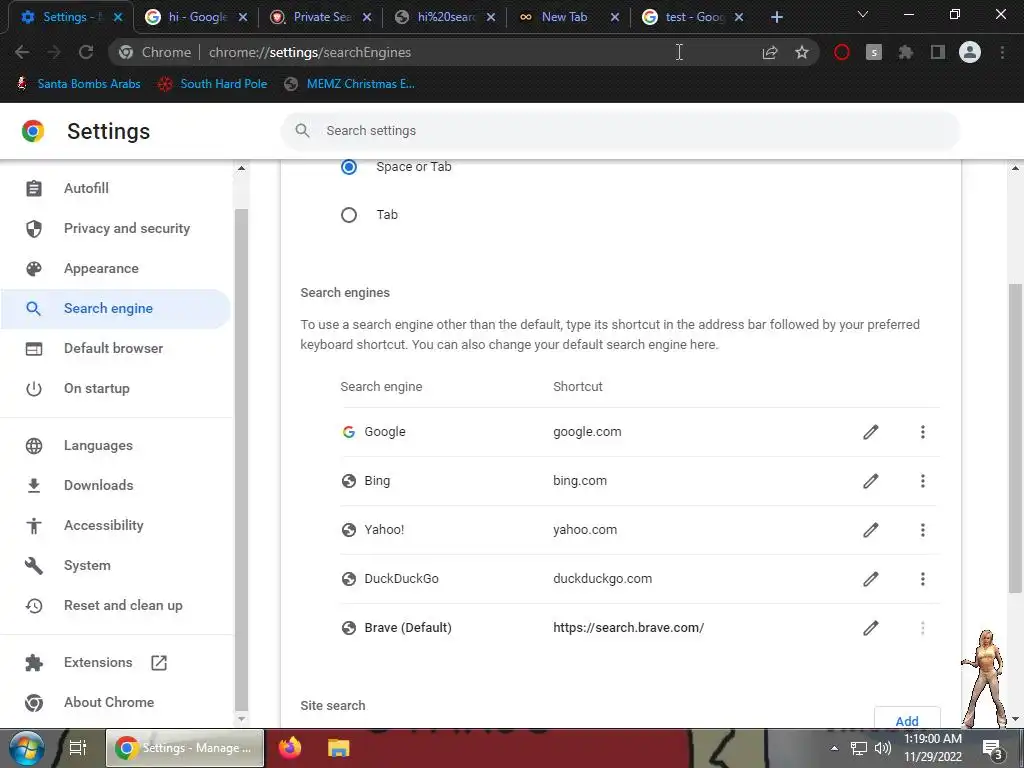This screenshot has width=1024, height=768.
Task: Switch to the New Tab tab
Action: coord(568,17)
